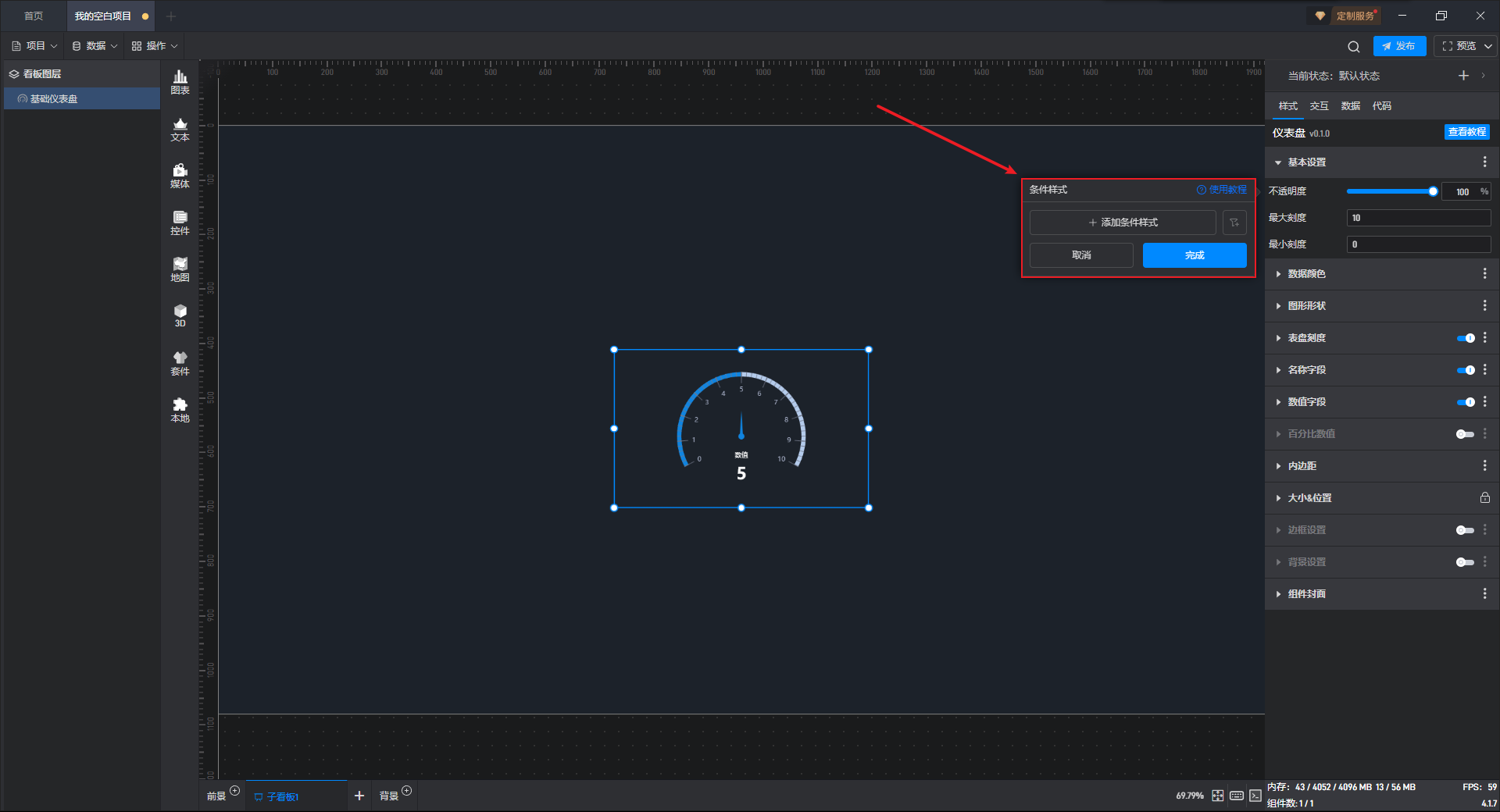Collapse the 基本设置 section

click(x=1278, y=162)
